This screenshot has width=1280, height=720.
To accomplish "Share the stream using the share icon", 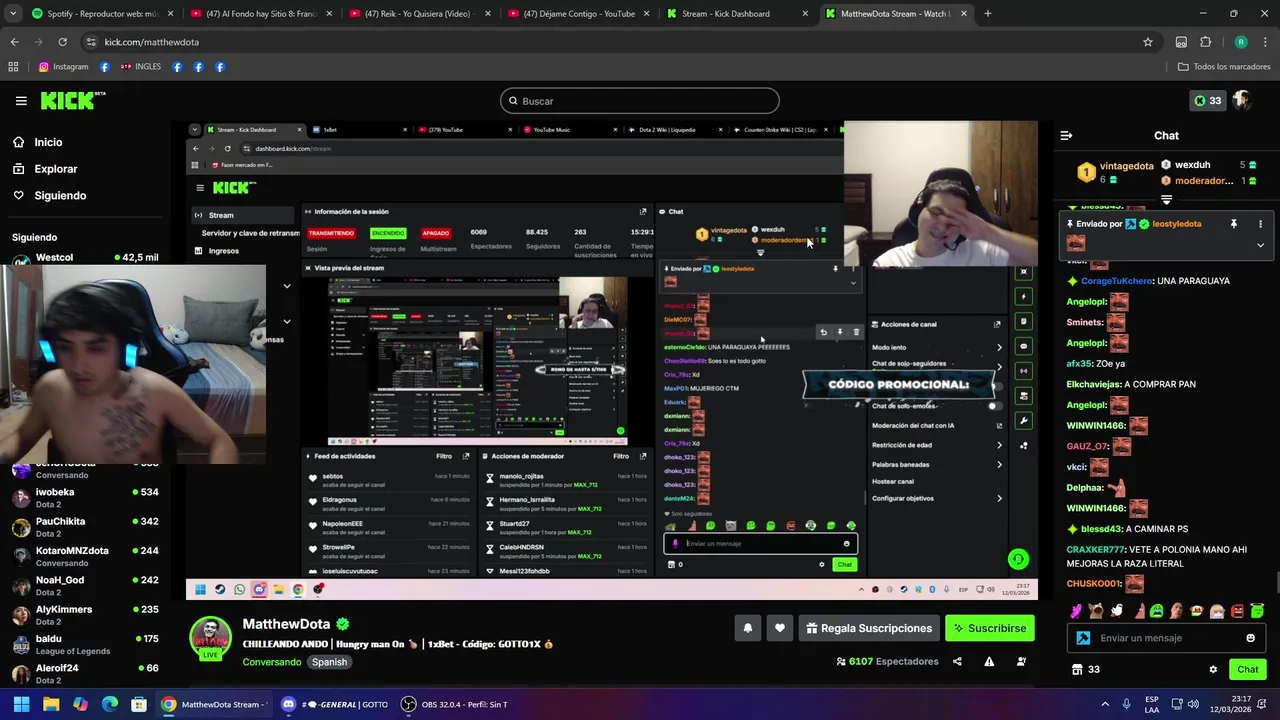I will pos(957,661).
